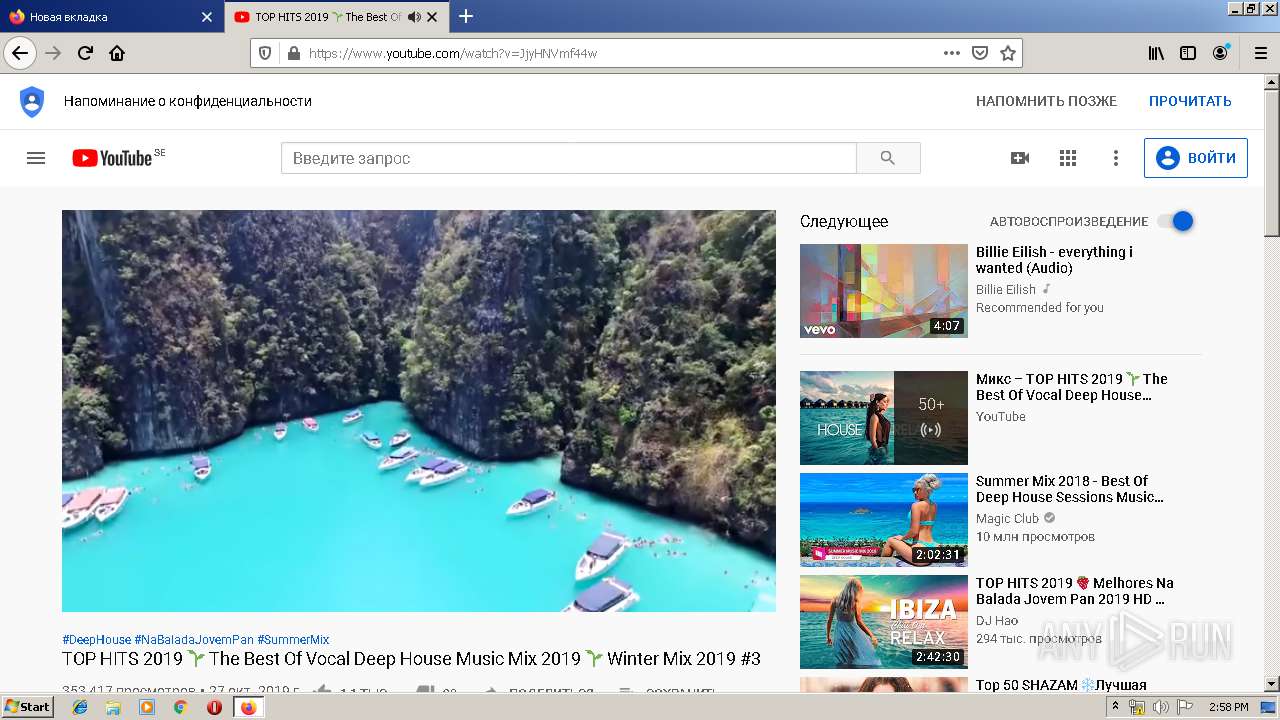This screenshot has height=720, width=1280.
Task: Open Billie Eilish everything i wanted title
Action: click(x=1054, y=260)
